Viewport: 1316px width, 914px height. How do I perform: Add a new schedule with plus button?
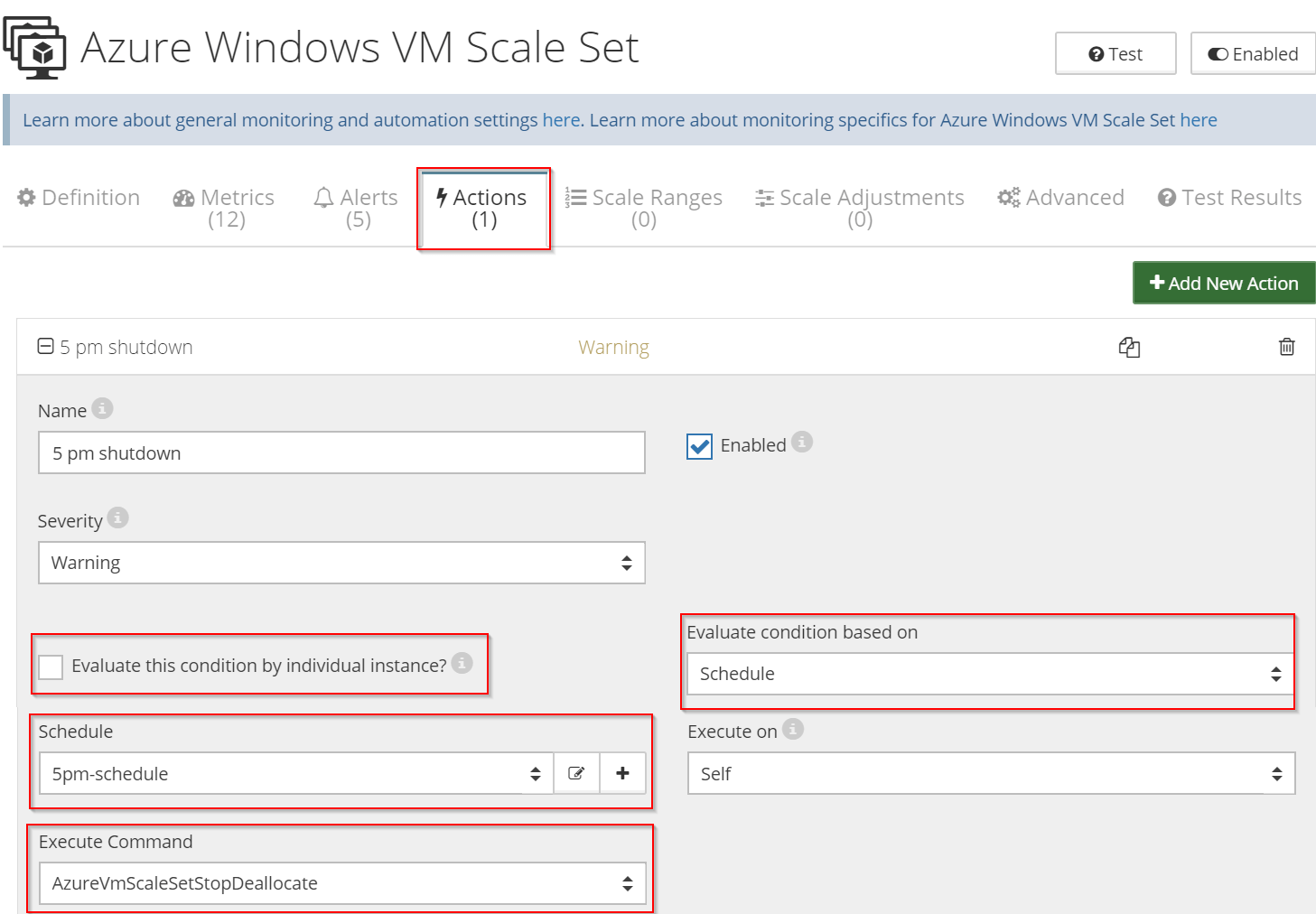[622, 773]
